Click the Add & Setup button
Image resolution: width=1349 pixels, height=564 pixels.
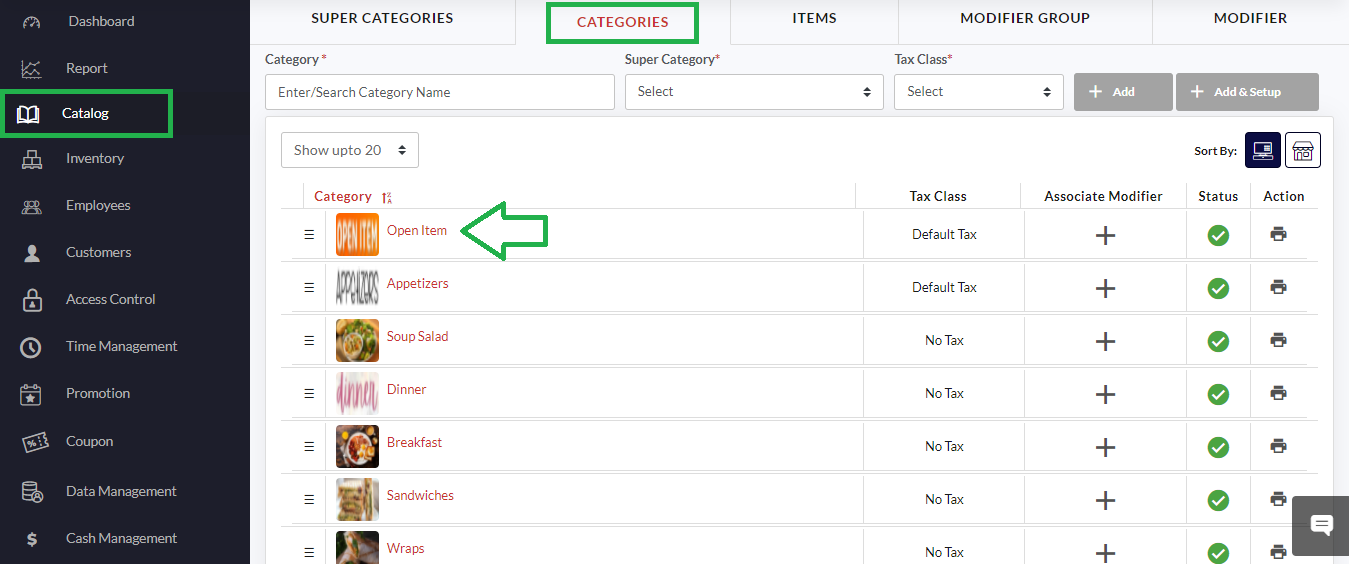pos(1246,92)
